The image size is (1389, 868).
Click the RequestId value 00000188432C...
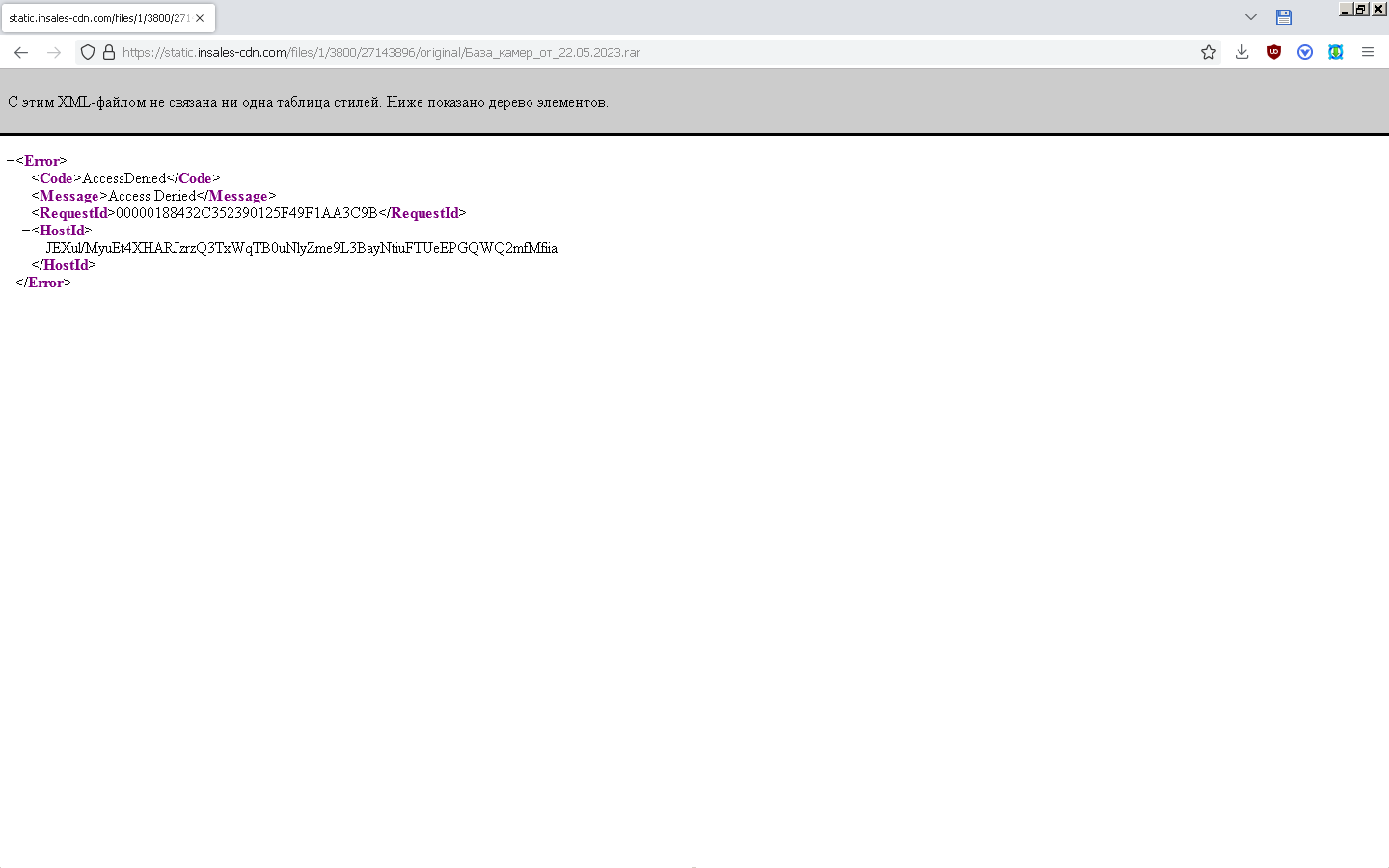pos(247,213)
